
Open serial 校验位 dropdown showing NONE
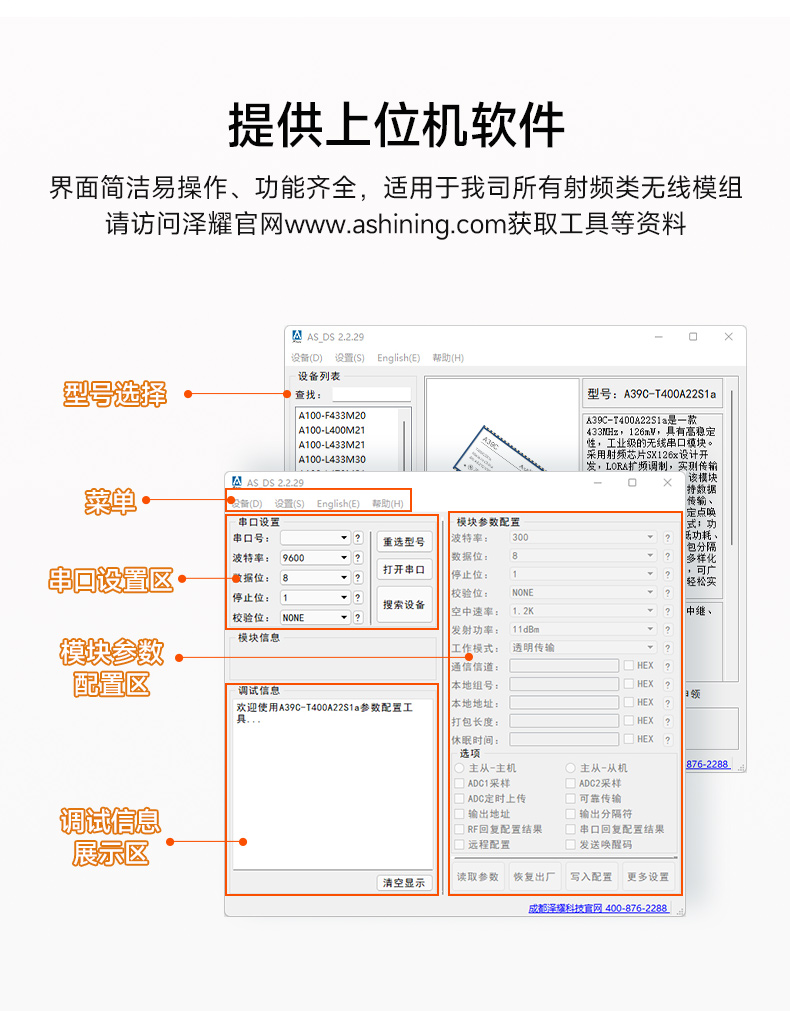[315, 618]
